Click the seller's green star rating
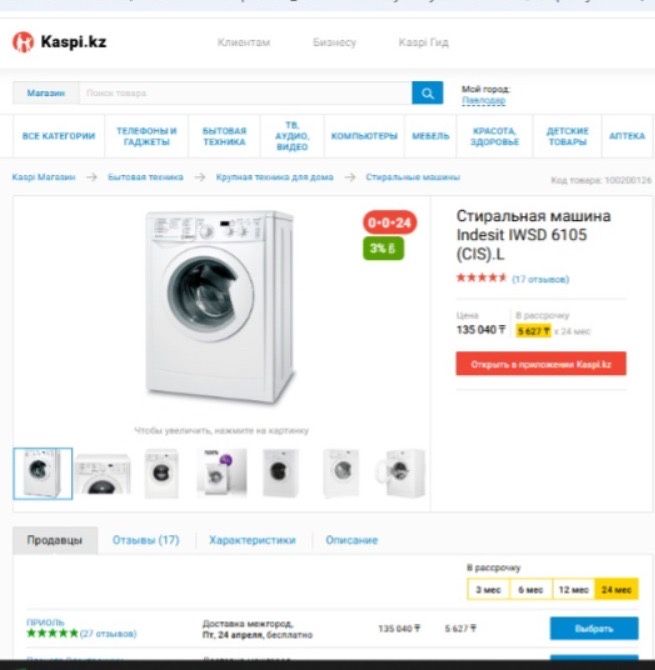Viewport: 655px width, 670px height. click(x=52, y=633)
